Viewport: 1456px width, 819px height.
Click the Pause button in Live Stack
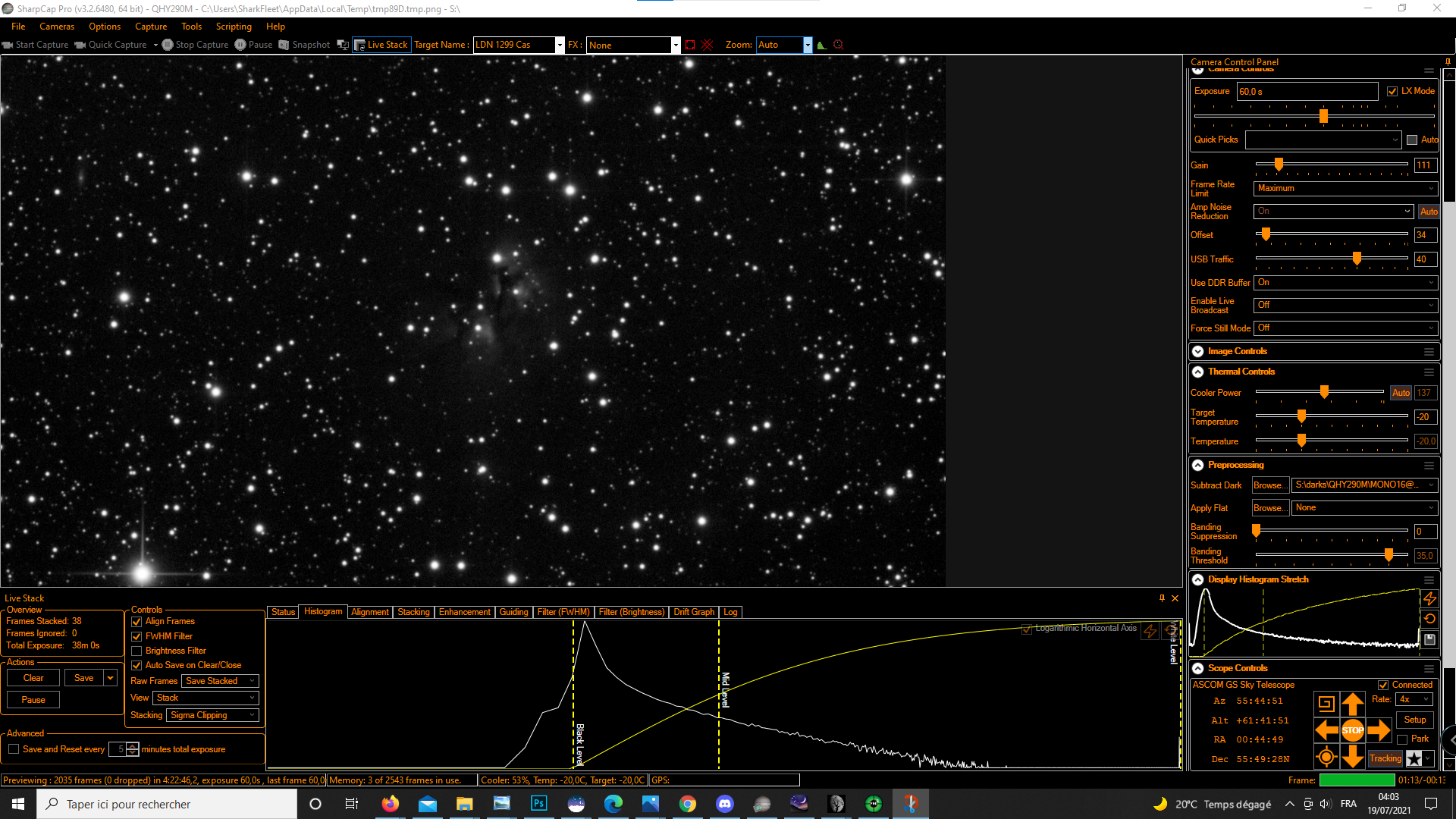pyautogui.click(x=33, y=700)
